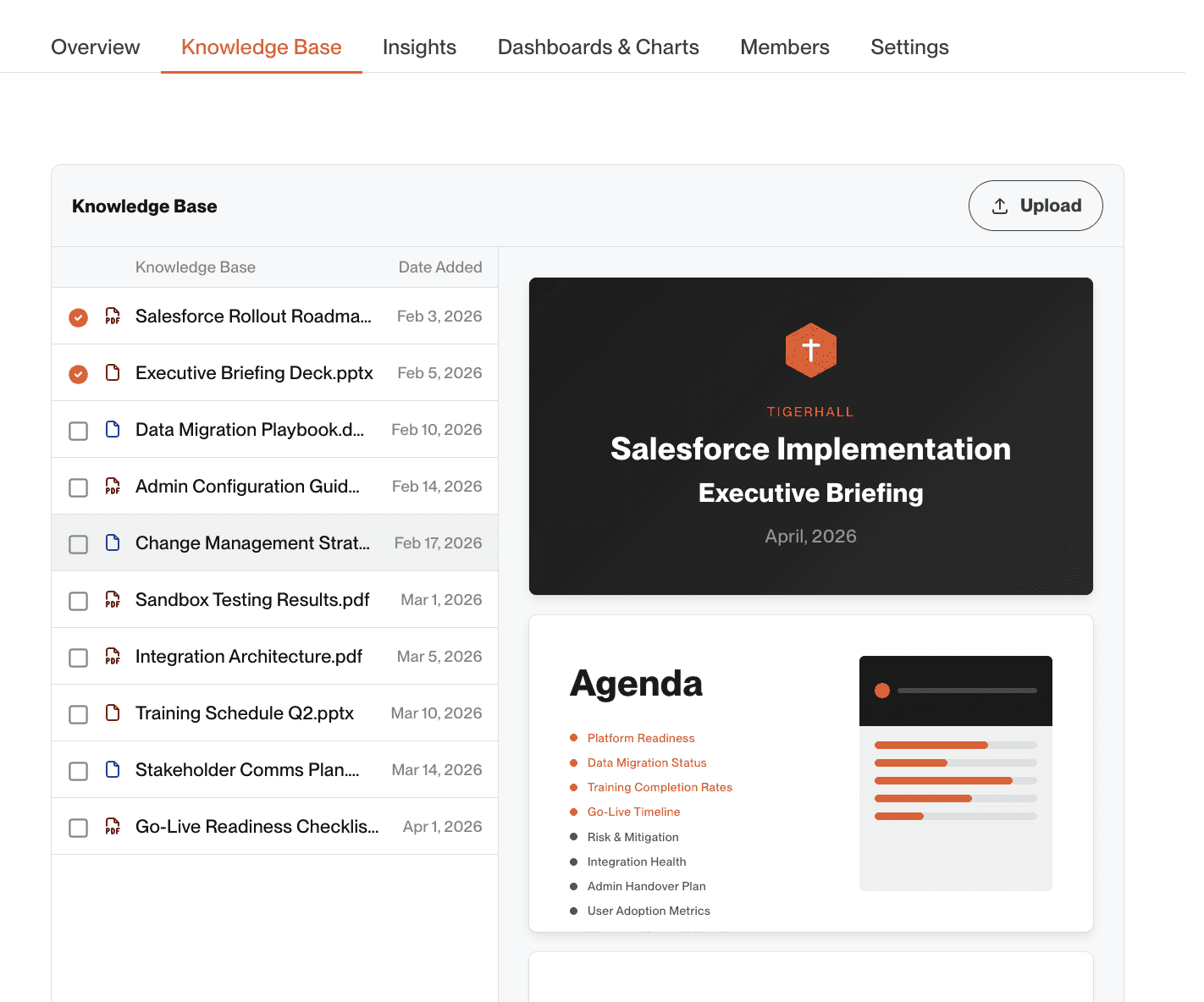Screen dimensions: 1204x1002
Task: Click the file icon for Training Schedule Q2.pptx
Action: coord(113,713)
